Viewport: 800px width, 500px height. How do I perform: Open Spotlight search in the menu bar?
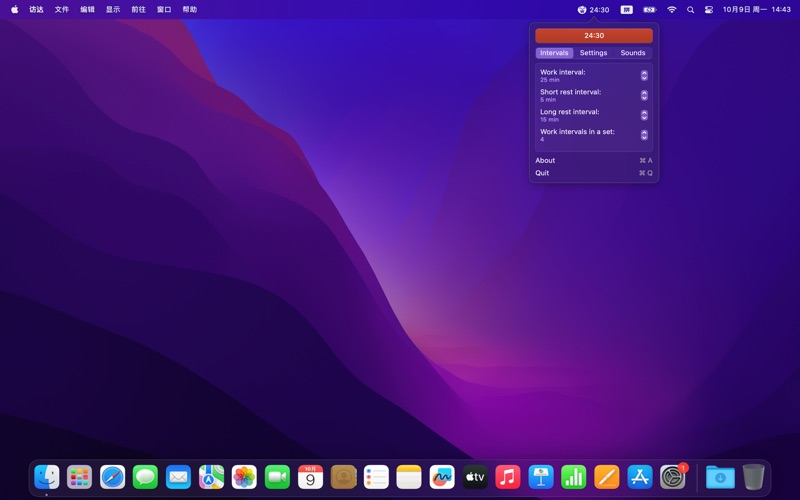690,10
